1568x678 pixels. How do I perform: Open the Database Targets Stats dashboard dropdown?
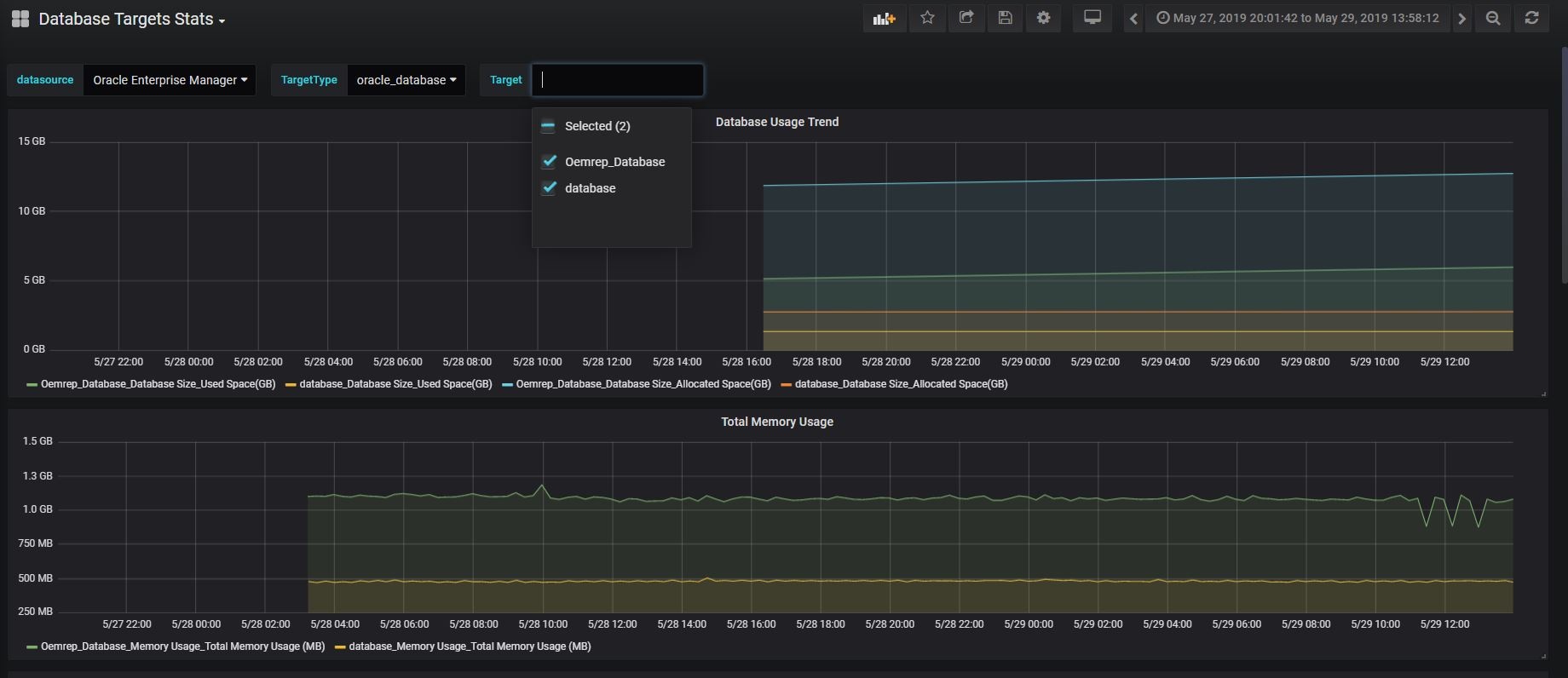pos(132,19)
